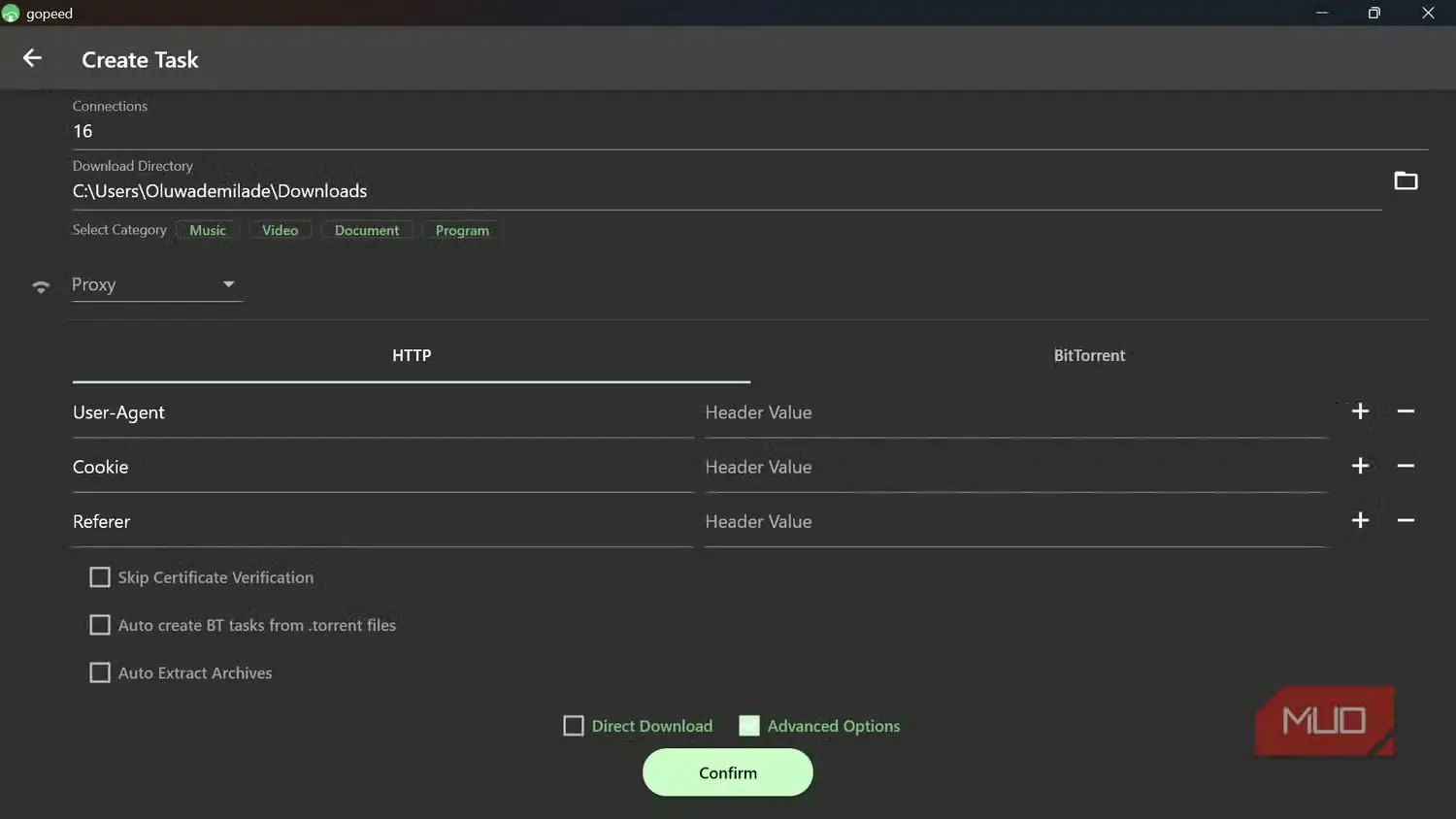The width and height of the screenshot is (1456, 819).
Task: Click the Create Task page title
Action: click(x=140, y=59)
